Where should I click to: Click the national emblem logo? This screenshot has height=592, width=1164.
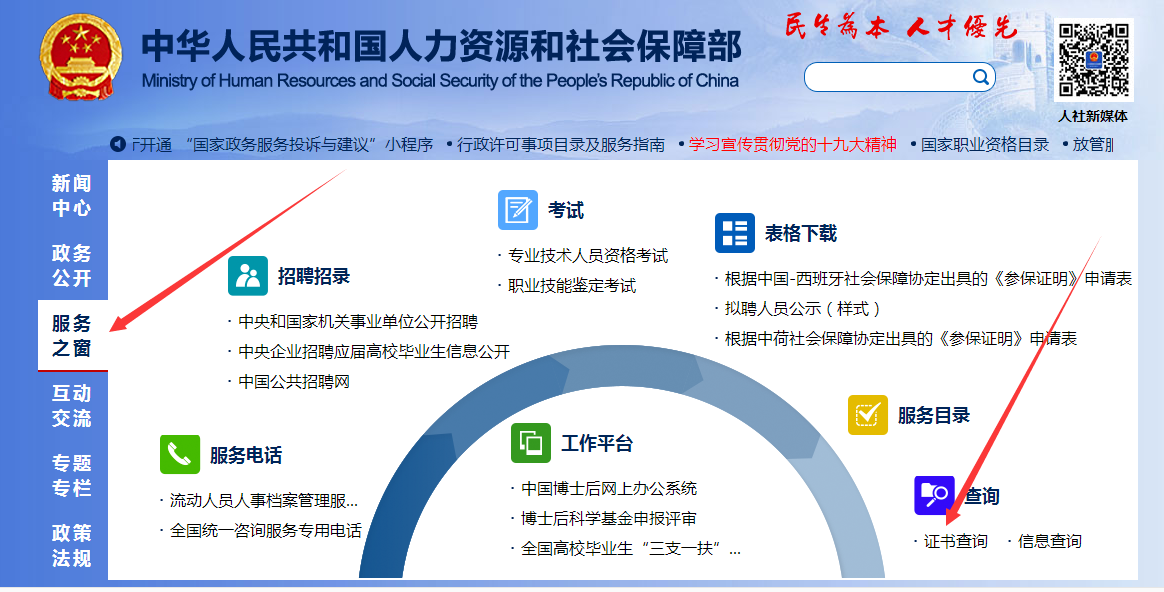coord(80,54)
